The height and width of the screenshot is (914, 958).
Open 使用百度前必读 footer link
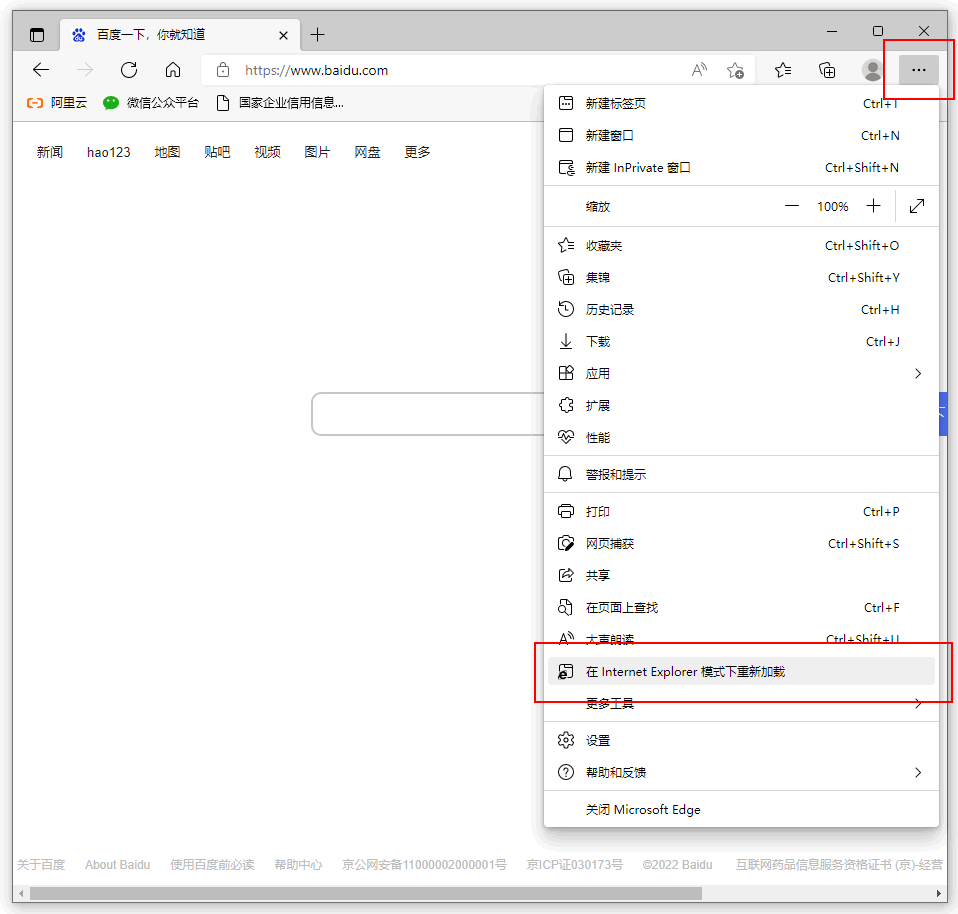tap(212, 865)
